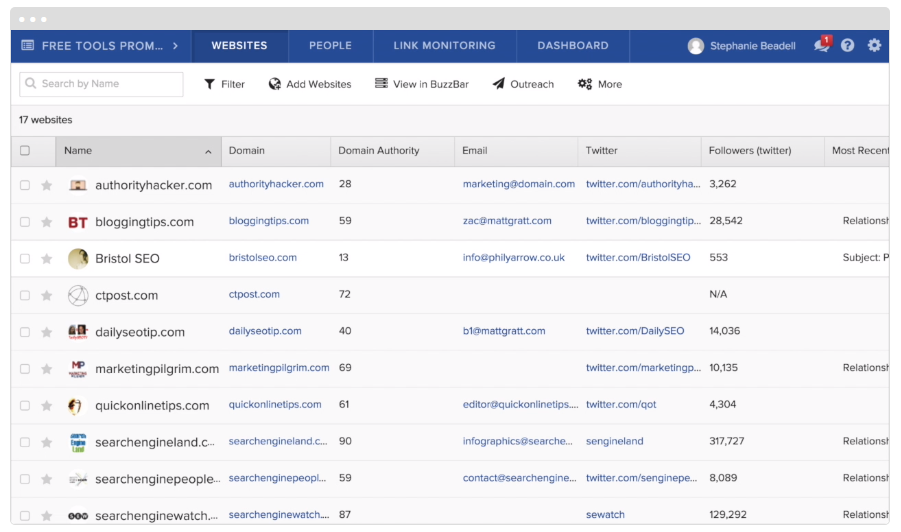The width and height of the screenshot is (901, 532).
Task: Star the searchenginepeople row
Action: [47, 479]
